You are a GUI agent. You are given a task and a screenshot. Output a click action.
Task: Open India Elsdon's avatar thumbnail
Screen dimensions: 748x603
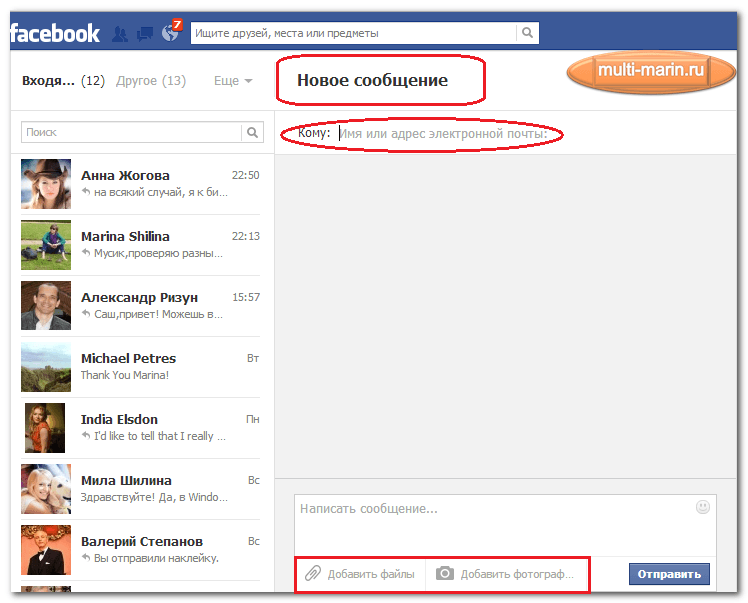[45, 428]
